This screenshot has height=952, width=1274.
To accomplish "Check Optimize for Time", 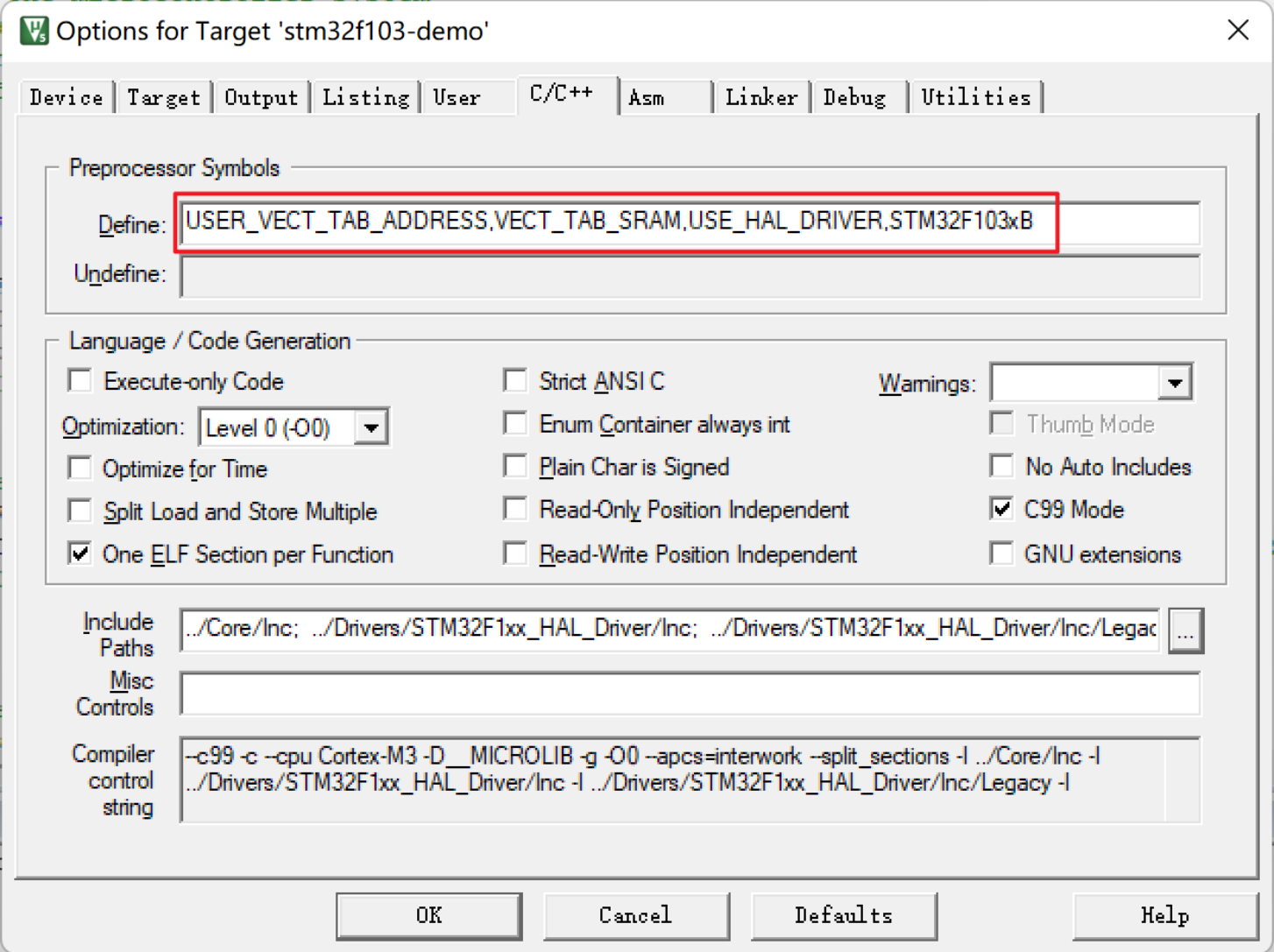I will tap(79, 467).
